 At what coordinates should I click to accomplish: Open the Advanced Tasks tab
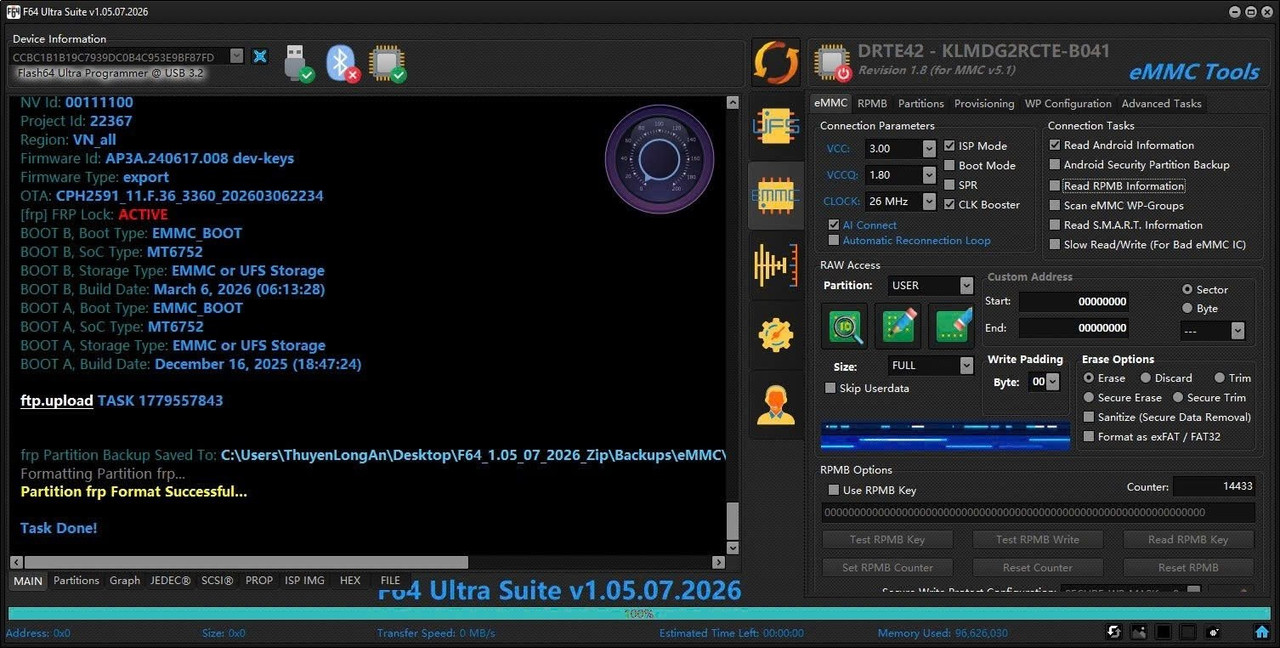point(1161,103)
